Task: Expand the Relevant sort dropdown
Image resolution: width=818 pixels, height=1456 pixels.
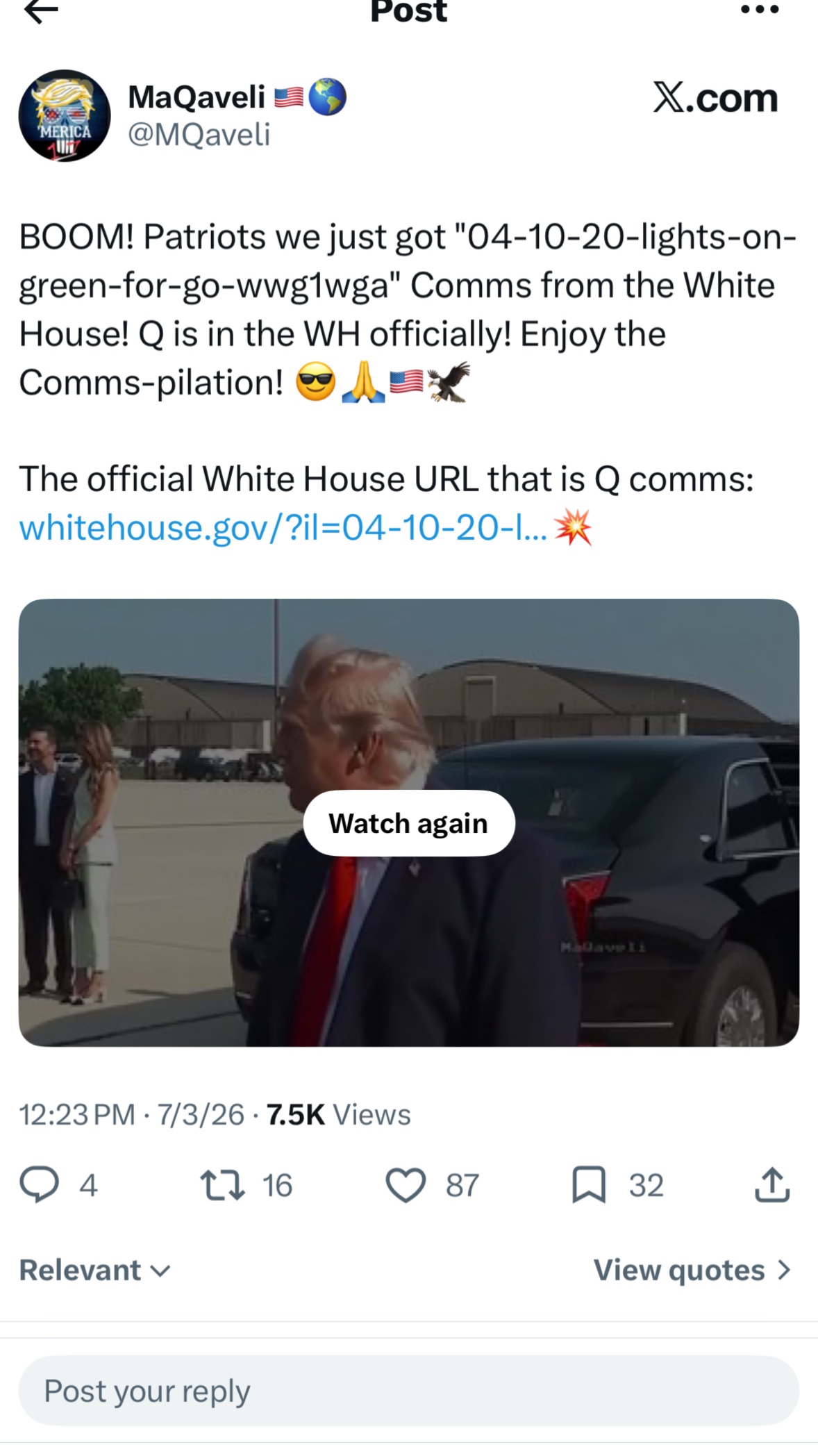Action: point(95,1271)
